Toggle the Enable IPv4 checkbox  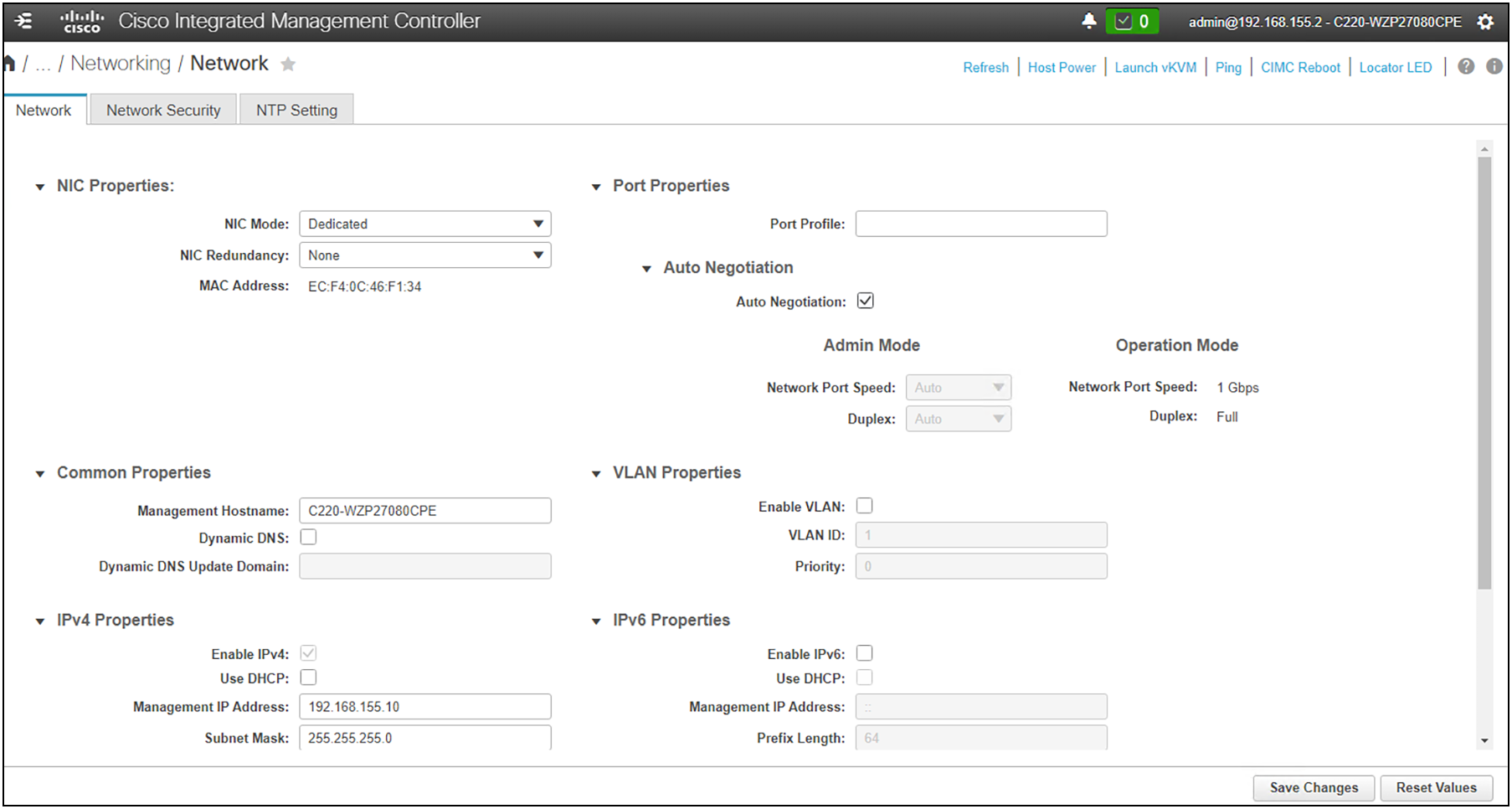click(308, 653)
